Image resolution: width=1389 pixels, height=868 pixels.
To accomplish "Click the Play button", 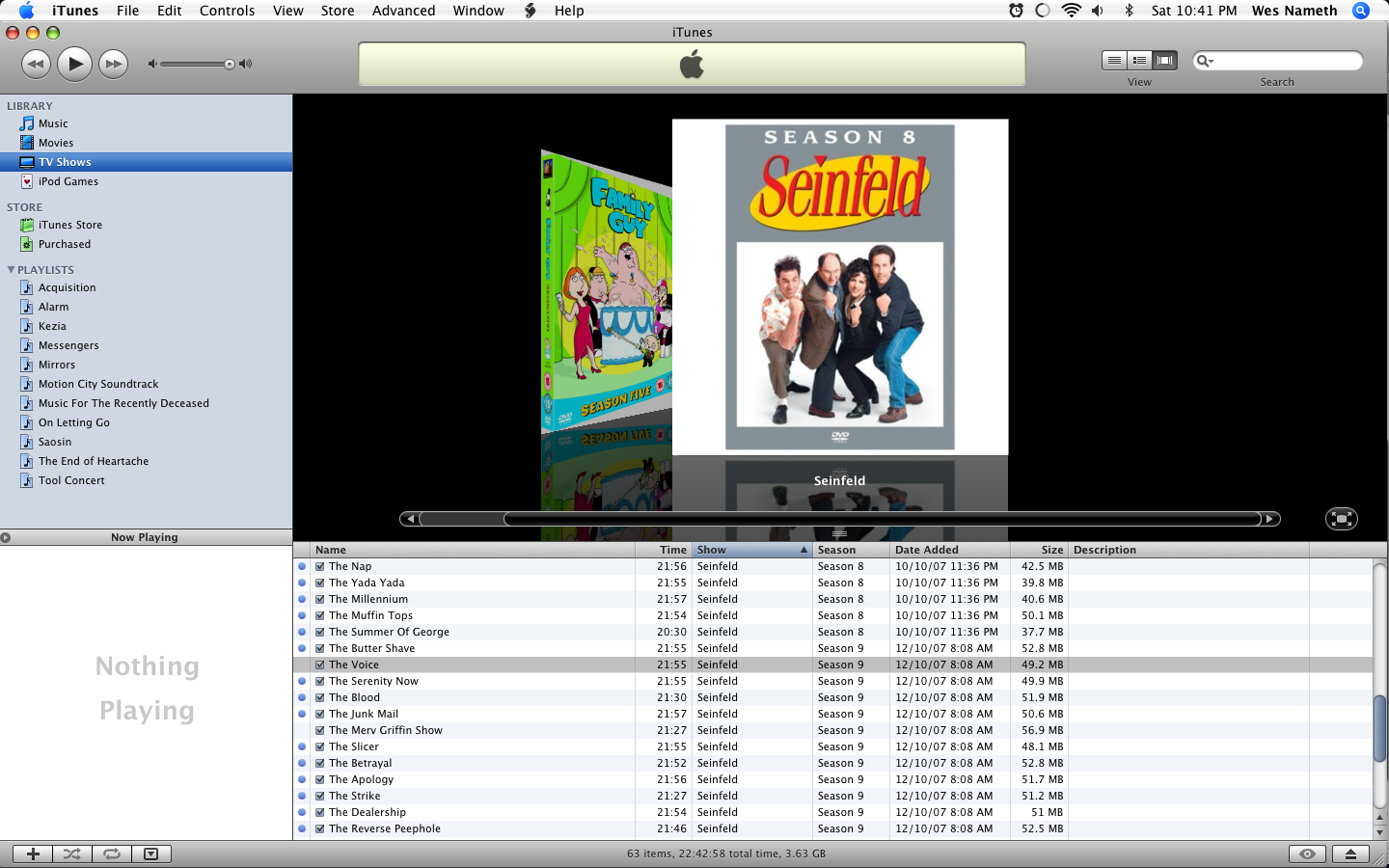I will click(x=74, y=65).
